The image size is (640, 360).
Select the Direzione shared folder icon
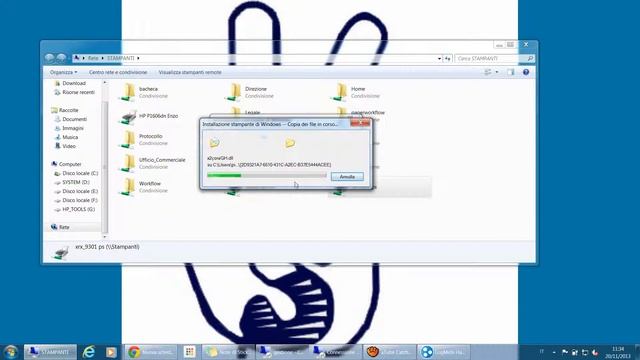pos(234,92)
